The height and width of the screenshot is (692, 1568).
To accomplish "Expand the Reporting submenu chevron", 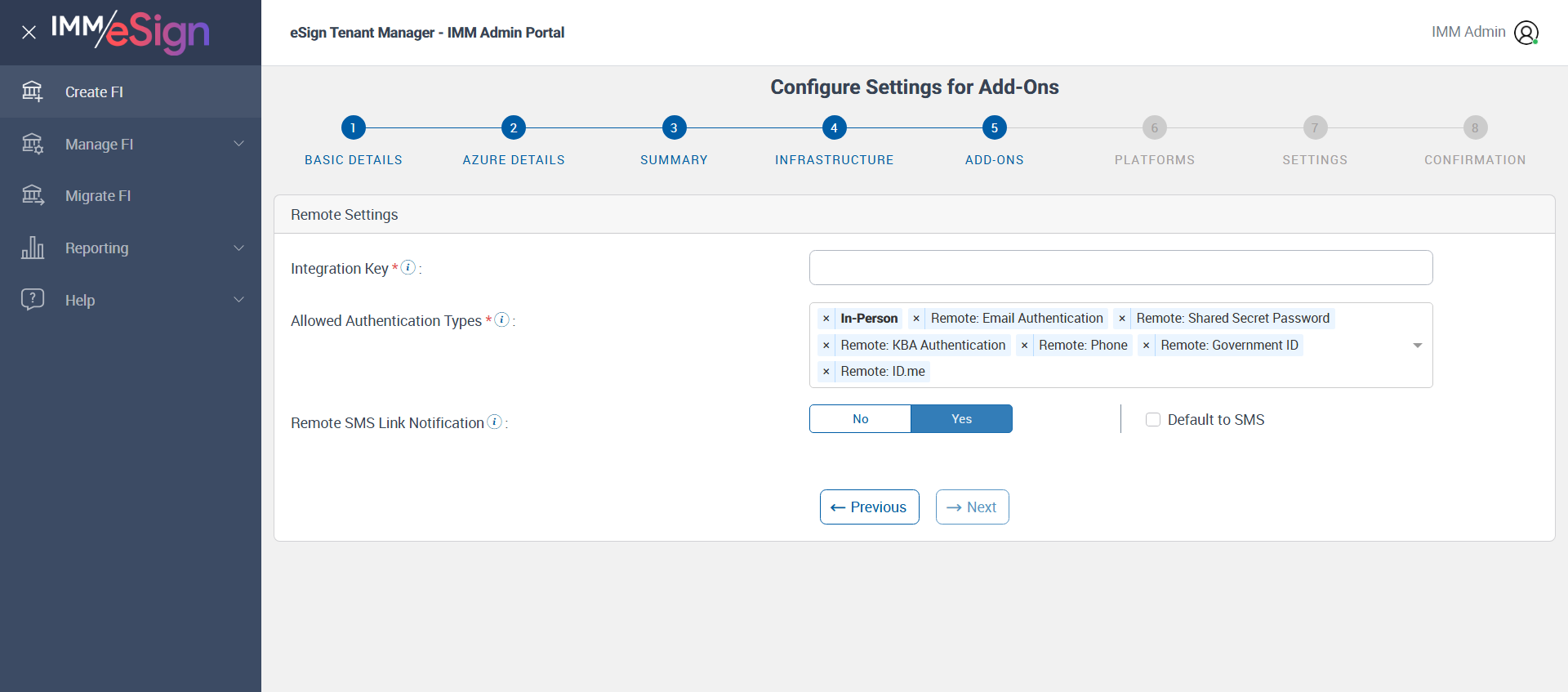I will click(238, 248).
